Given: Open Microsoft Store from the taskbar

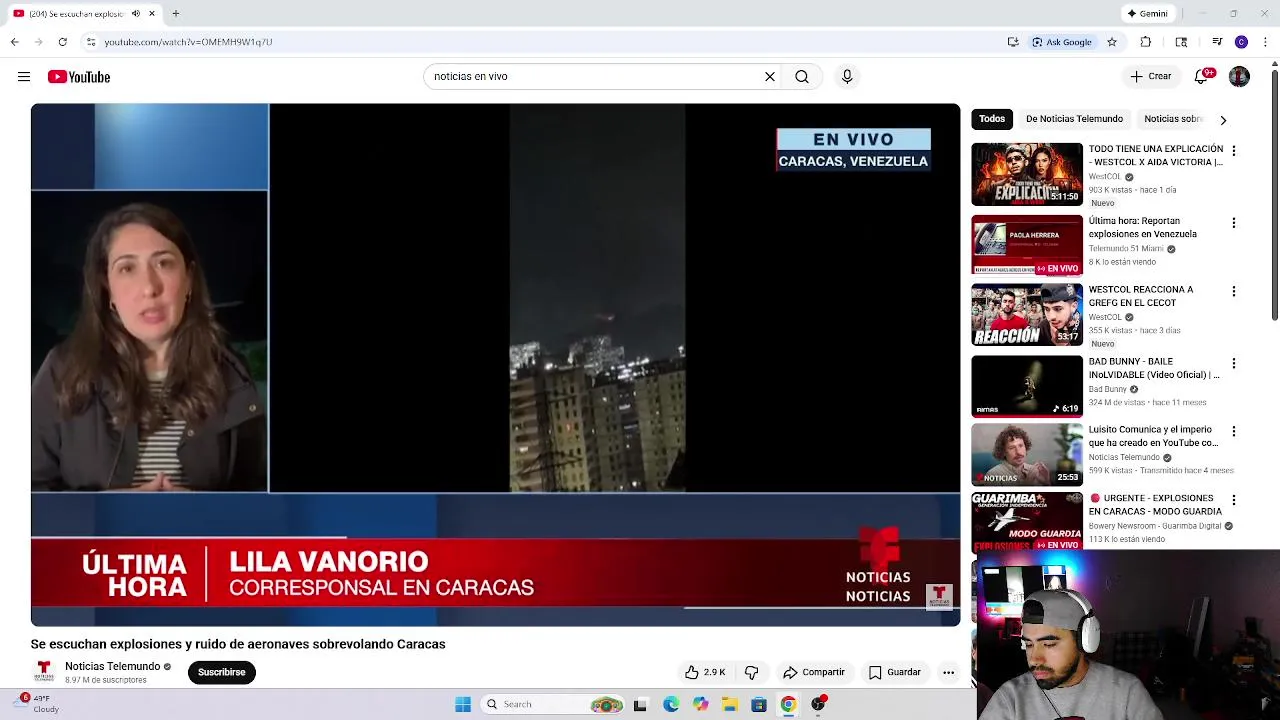Looking at the screenshot, I should (x=759, y=705).
